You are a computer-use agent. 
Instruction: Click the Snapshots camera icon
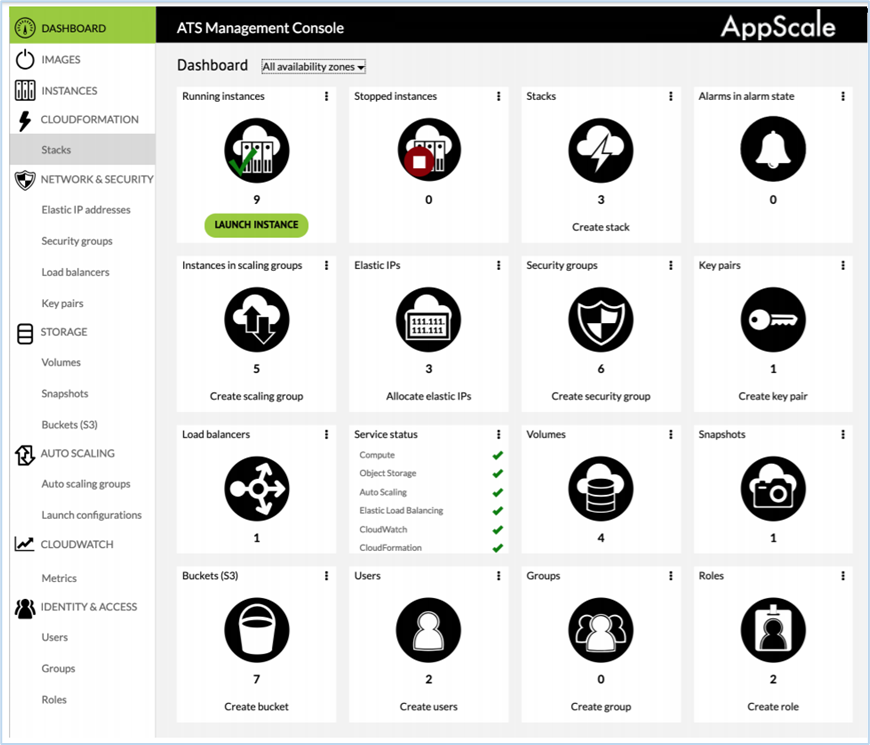pos(773,489)
